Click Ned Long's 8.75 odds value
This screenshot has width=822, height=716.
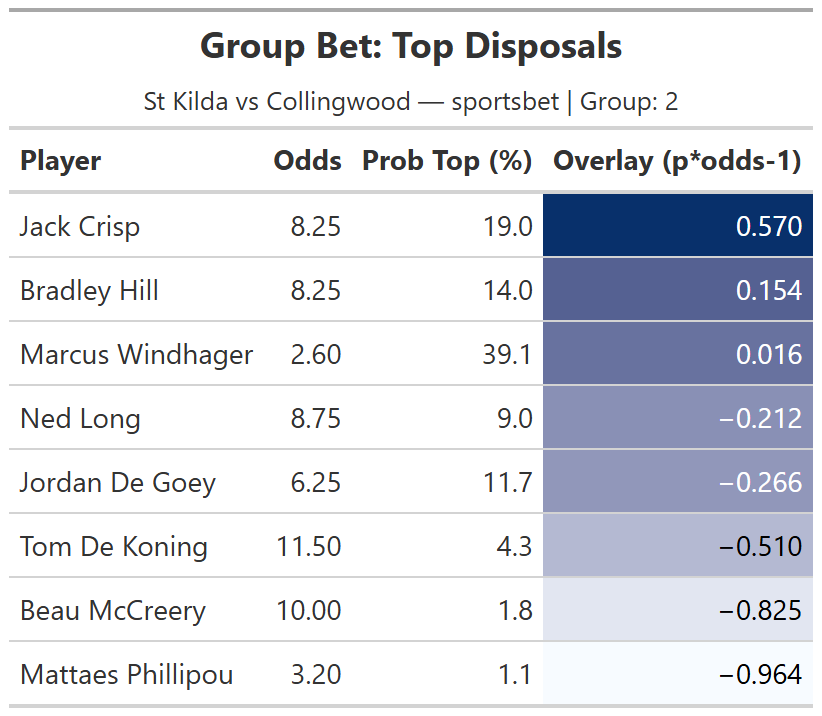pyautogui.click(x=316, y=419)
